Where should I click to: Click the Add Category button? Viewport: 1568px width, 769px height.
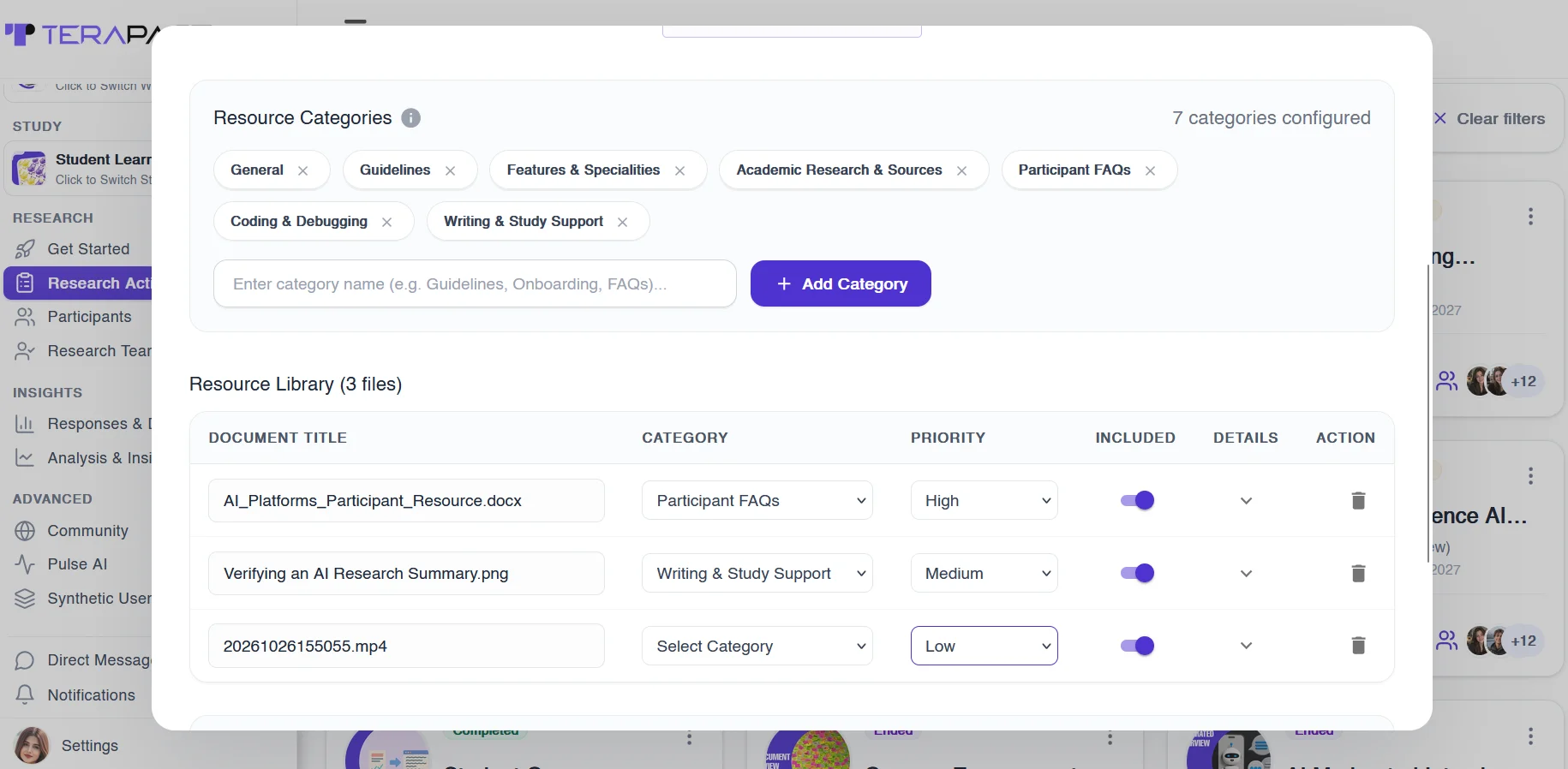click(841, 283)
